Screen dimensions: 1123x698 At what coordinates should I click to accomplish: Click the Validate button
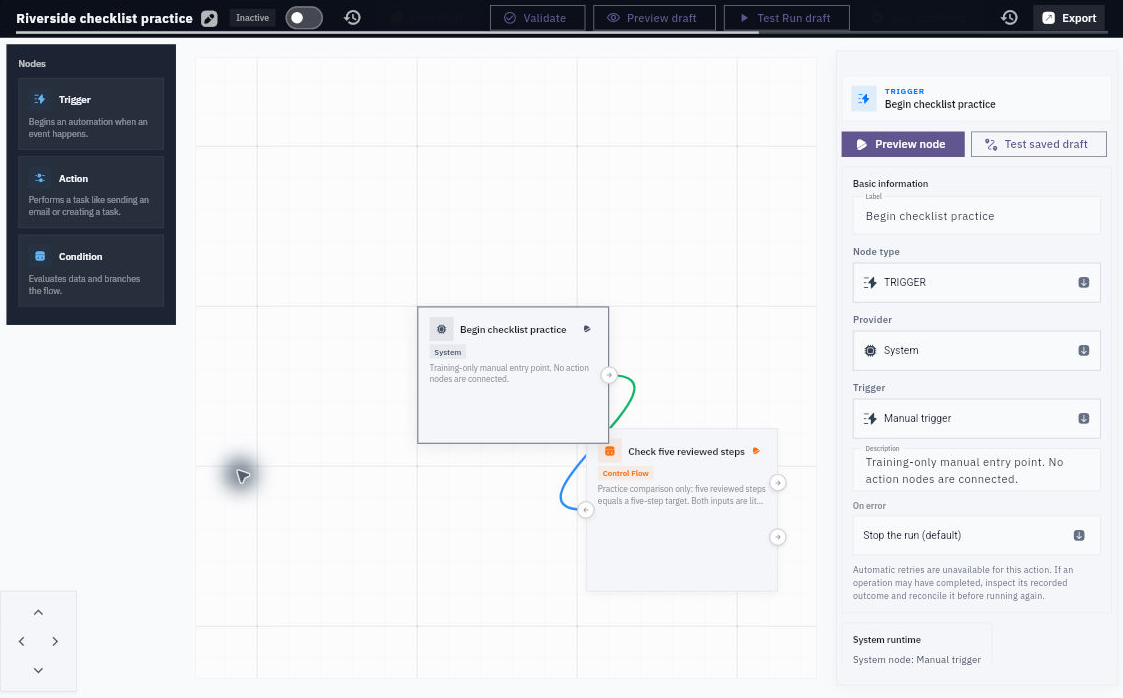pos(537,18)
